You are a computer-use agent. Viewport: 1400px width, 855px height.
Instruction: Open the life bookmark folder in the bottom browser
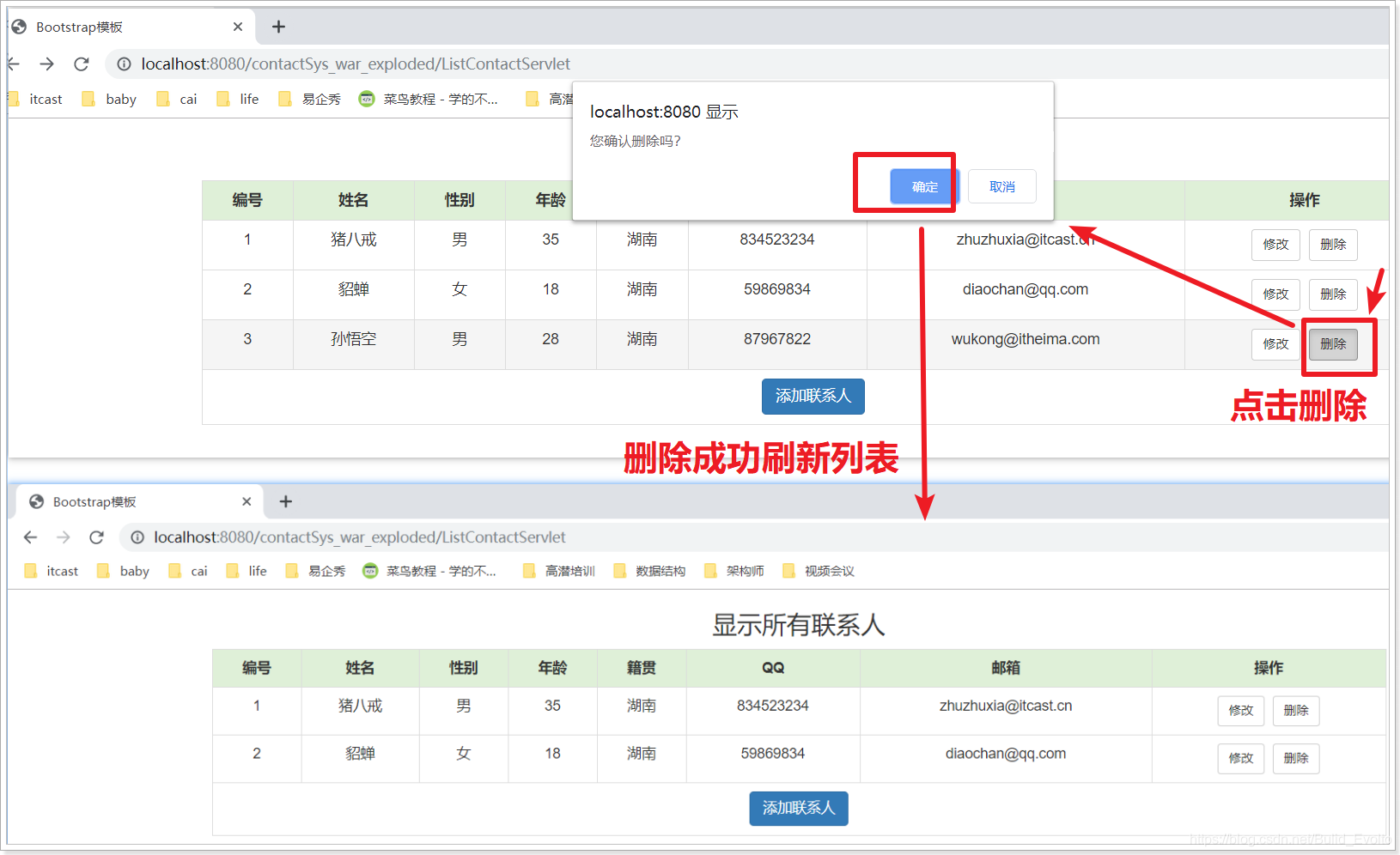(x=247, y=571)
